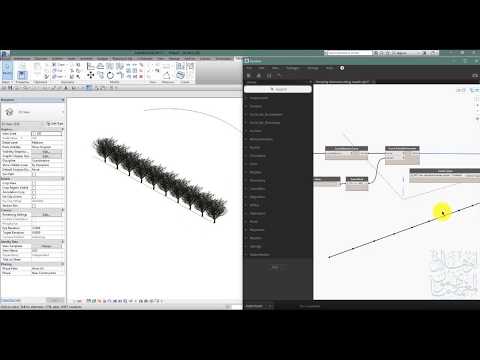Image resolution: width=480 pixels, height=360 pixels.
Task: Toggle Sun Path checkbox in Properties
Action: (34, 174)
